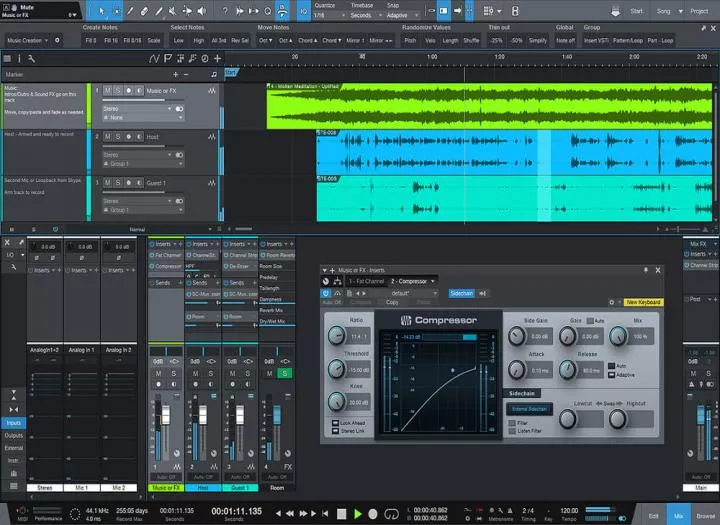Click the Shuffle randomize button

pyautogui.click(x=471, y=40)
